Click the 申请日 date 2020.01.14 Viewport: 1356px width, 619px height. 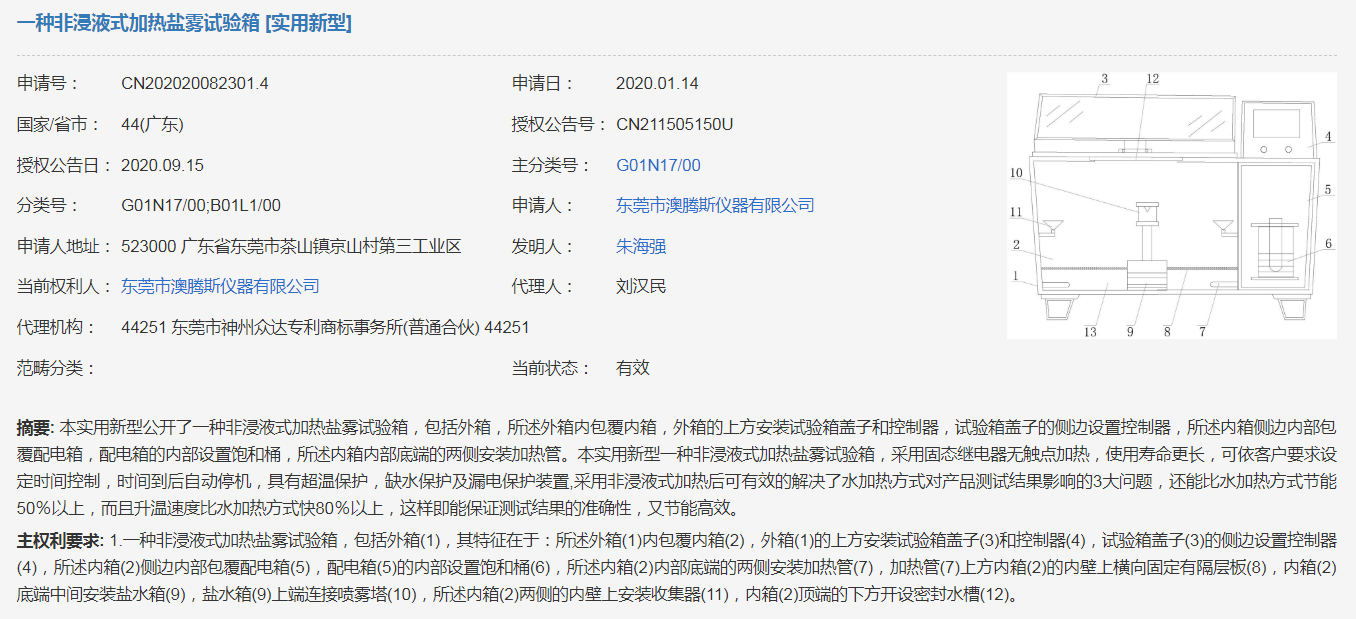tap(657, 84)
